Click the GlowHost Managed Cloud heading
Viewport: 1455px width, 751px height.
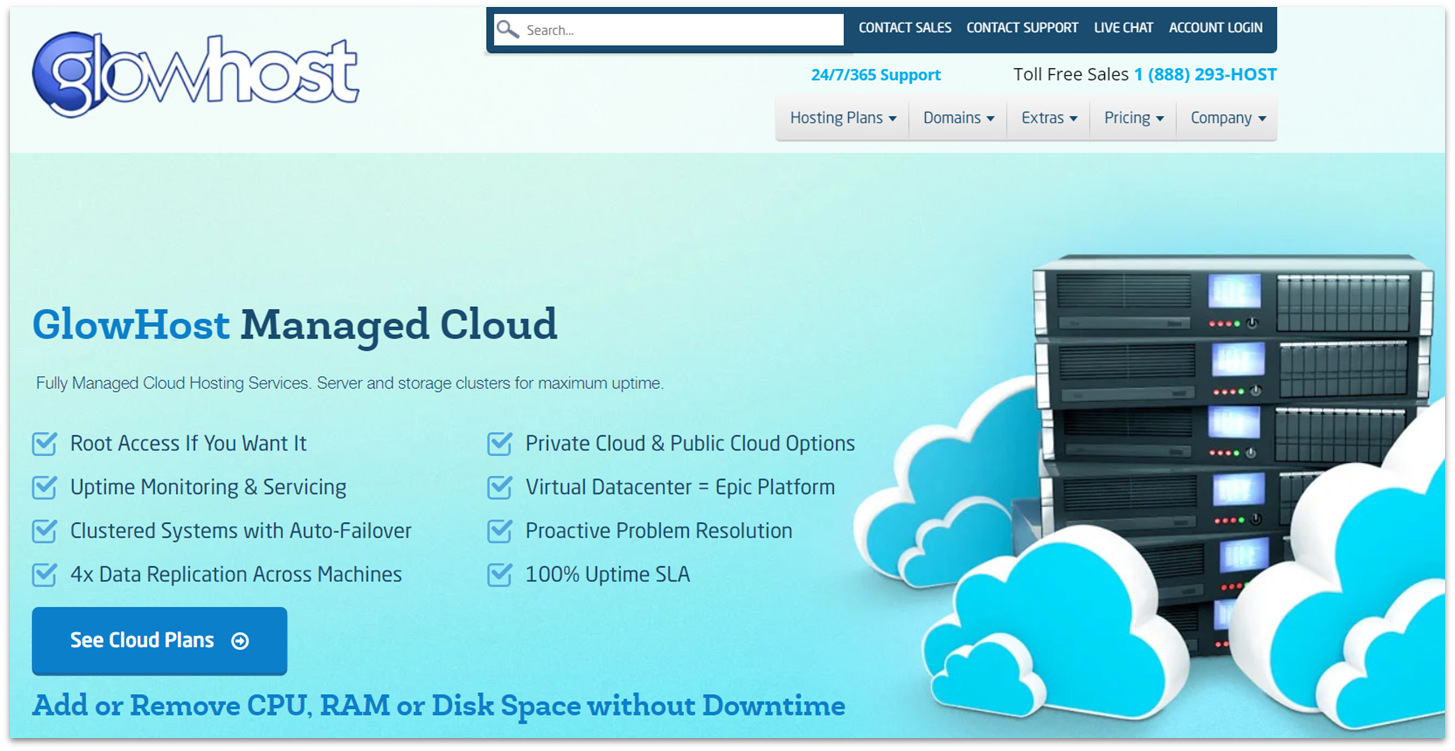(295, 325)
